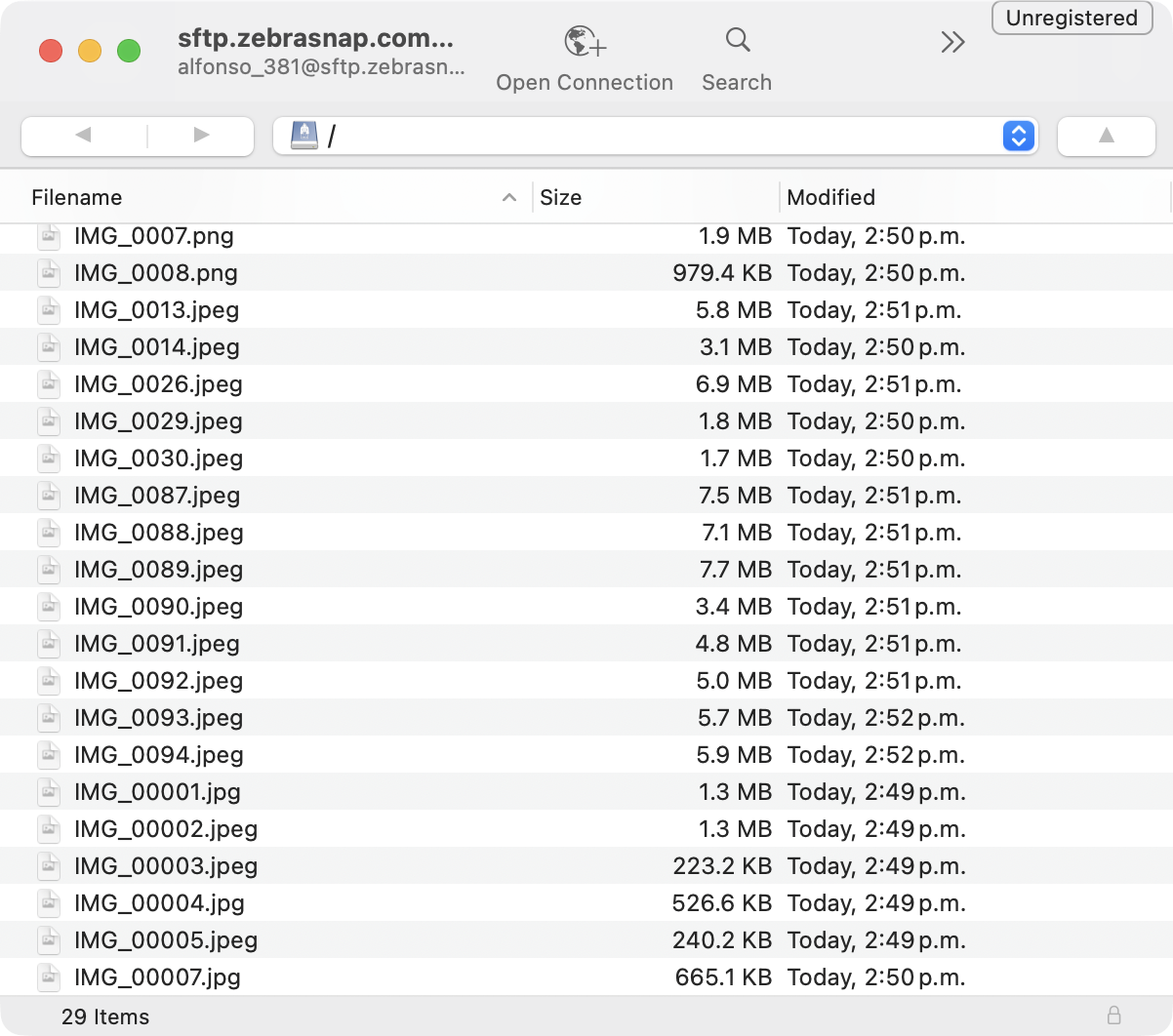Select the file name IMG_0089.jpeg
1173x1036 pixels.
(158, 570)
